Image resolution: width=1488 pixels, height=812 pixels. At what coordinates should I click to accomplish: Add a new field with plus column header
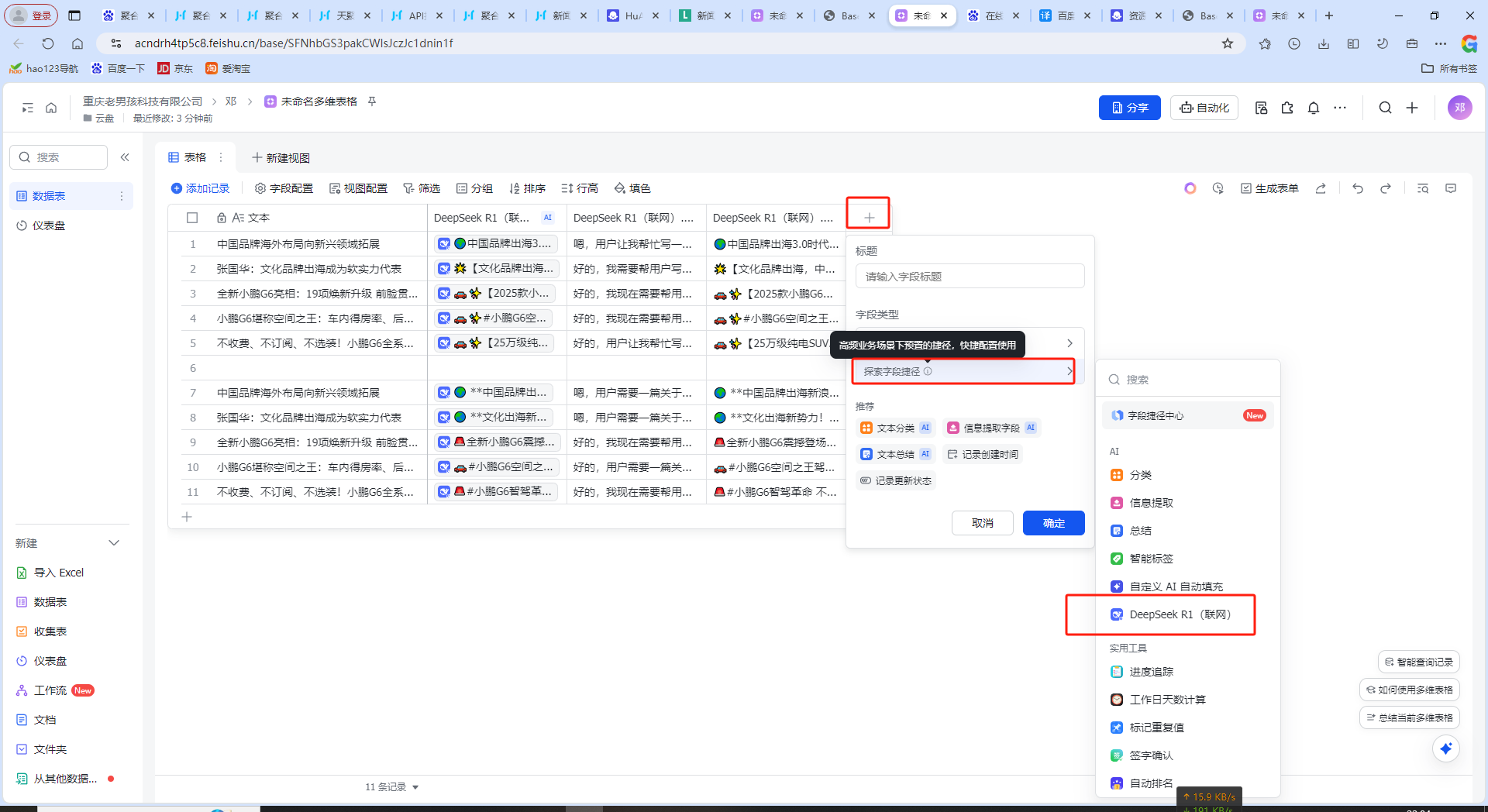tap(869, 218)
